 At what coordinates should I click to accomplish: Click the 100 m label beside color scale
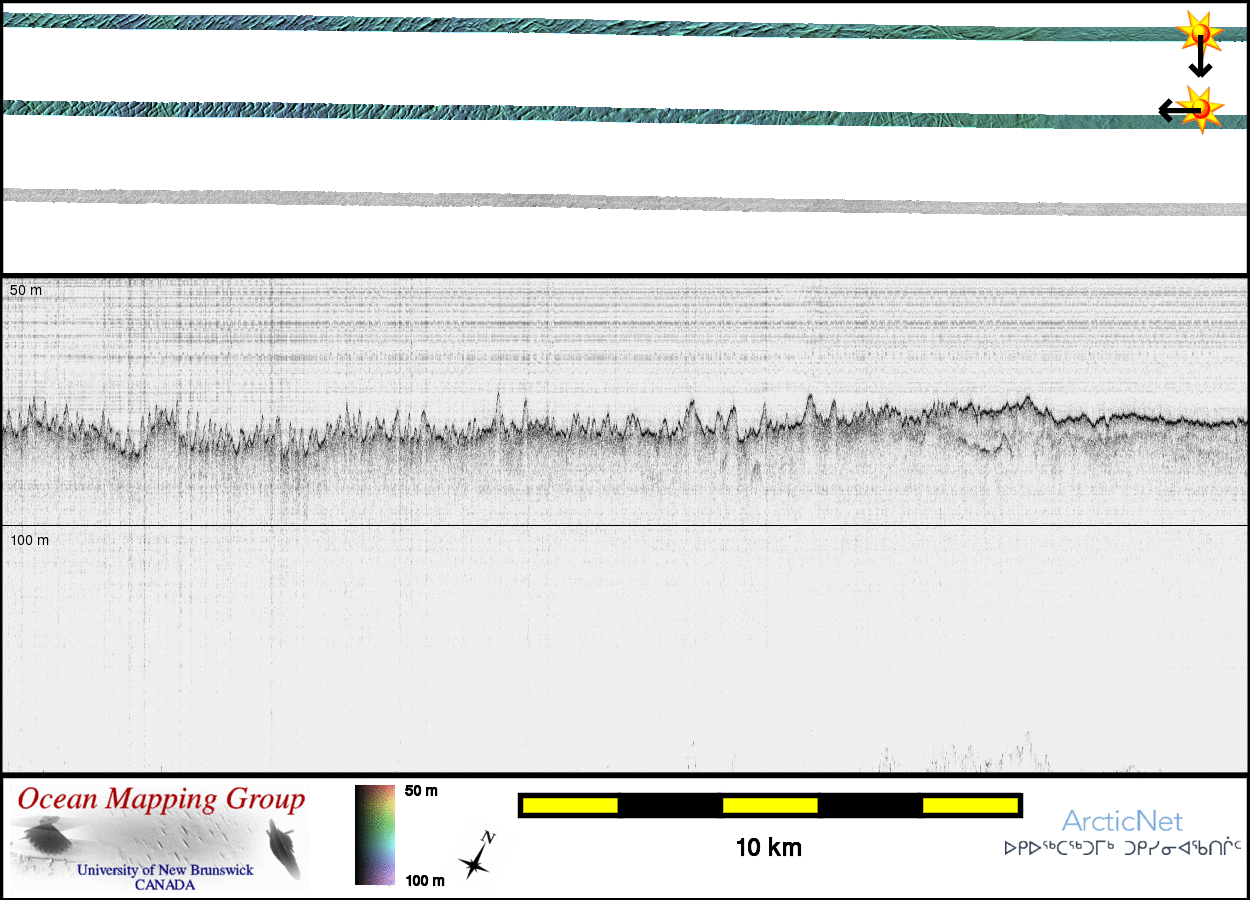click(424, 880)
